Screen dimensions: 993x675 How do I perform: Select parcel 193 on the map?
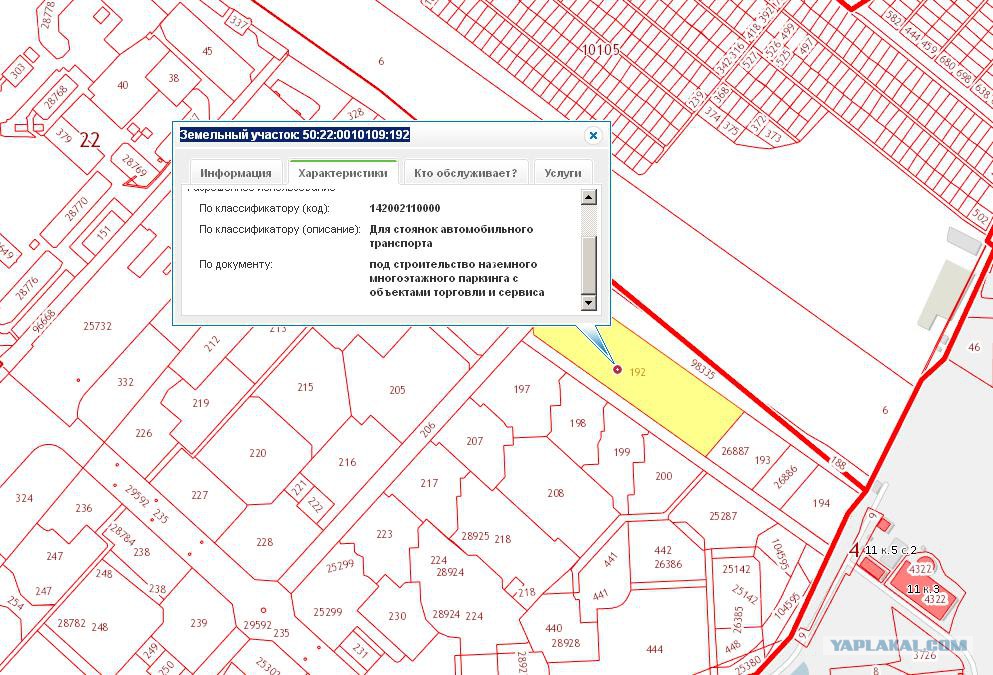coord(762,460)
